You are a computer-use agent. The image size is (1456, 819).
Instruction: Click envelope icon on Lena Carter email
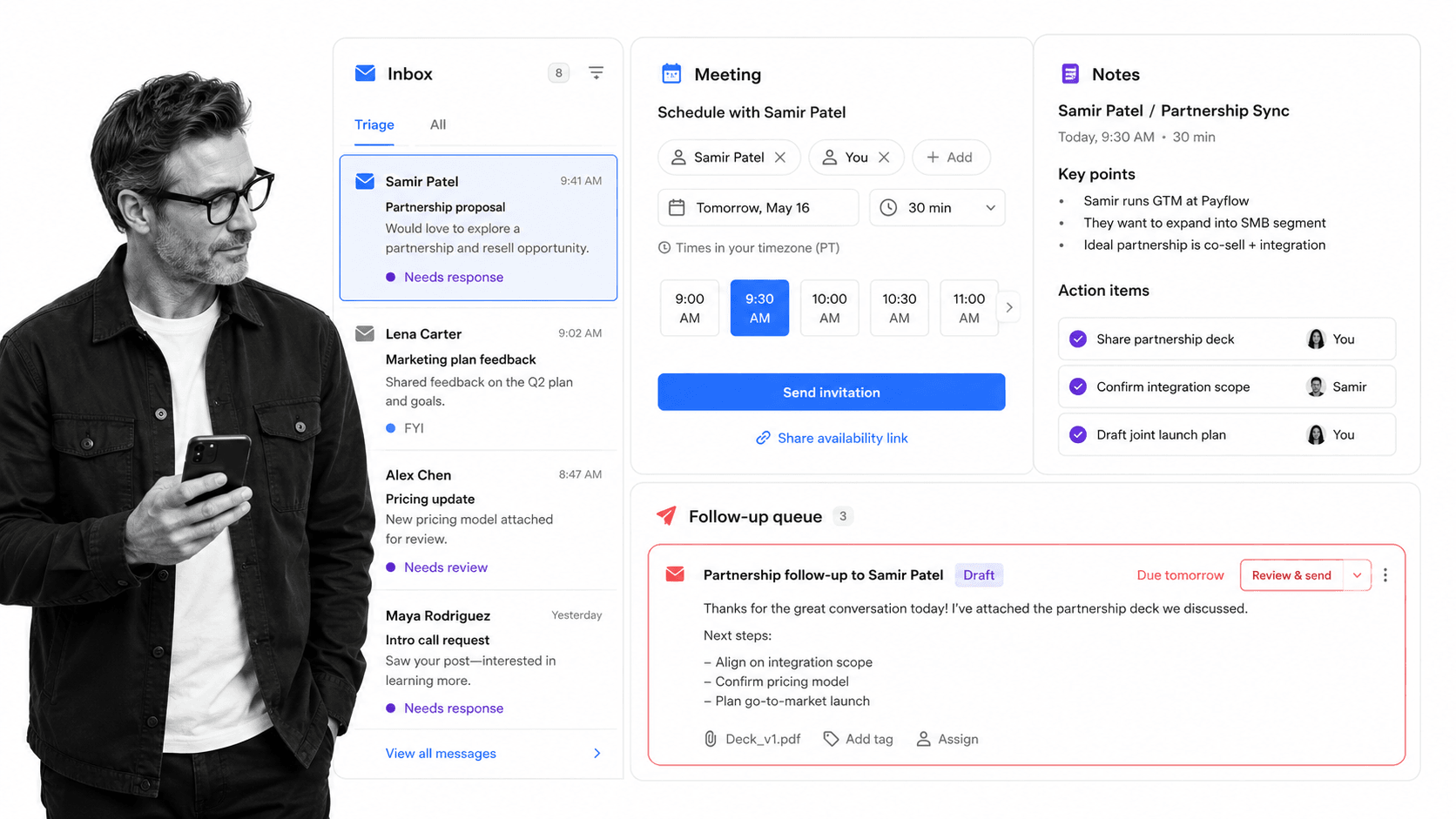[365, 333]
